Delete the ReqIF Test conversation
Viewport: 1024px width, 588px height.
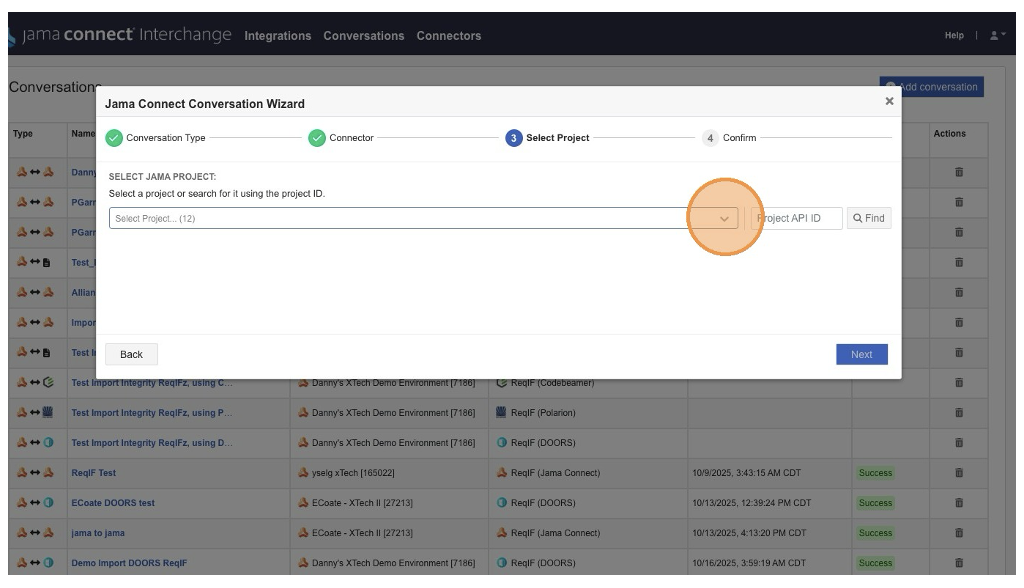click(x=959, y=472)
